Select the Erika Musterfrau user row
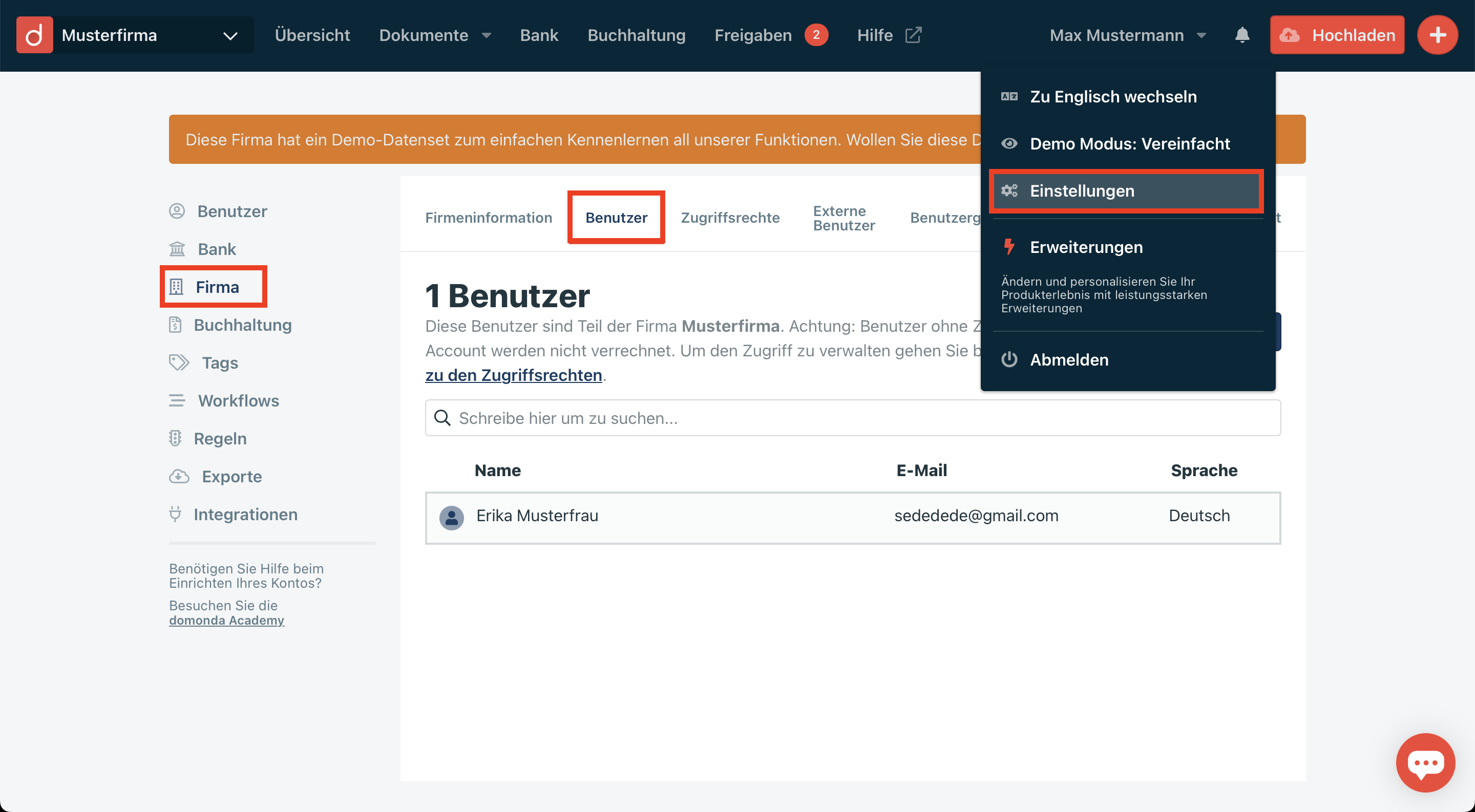 [853, 518]
